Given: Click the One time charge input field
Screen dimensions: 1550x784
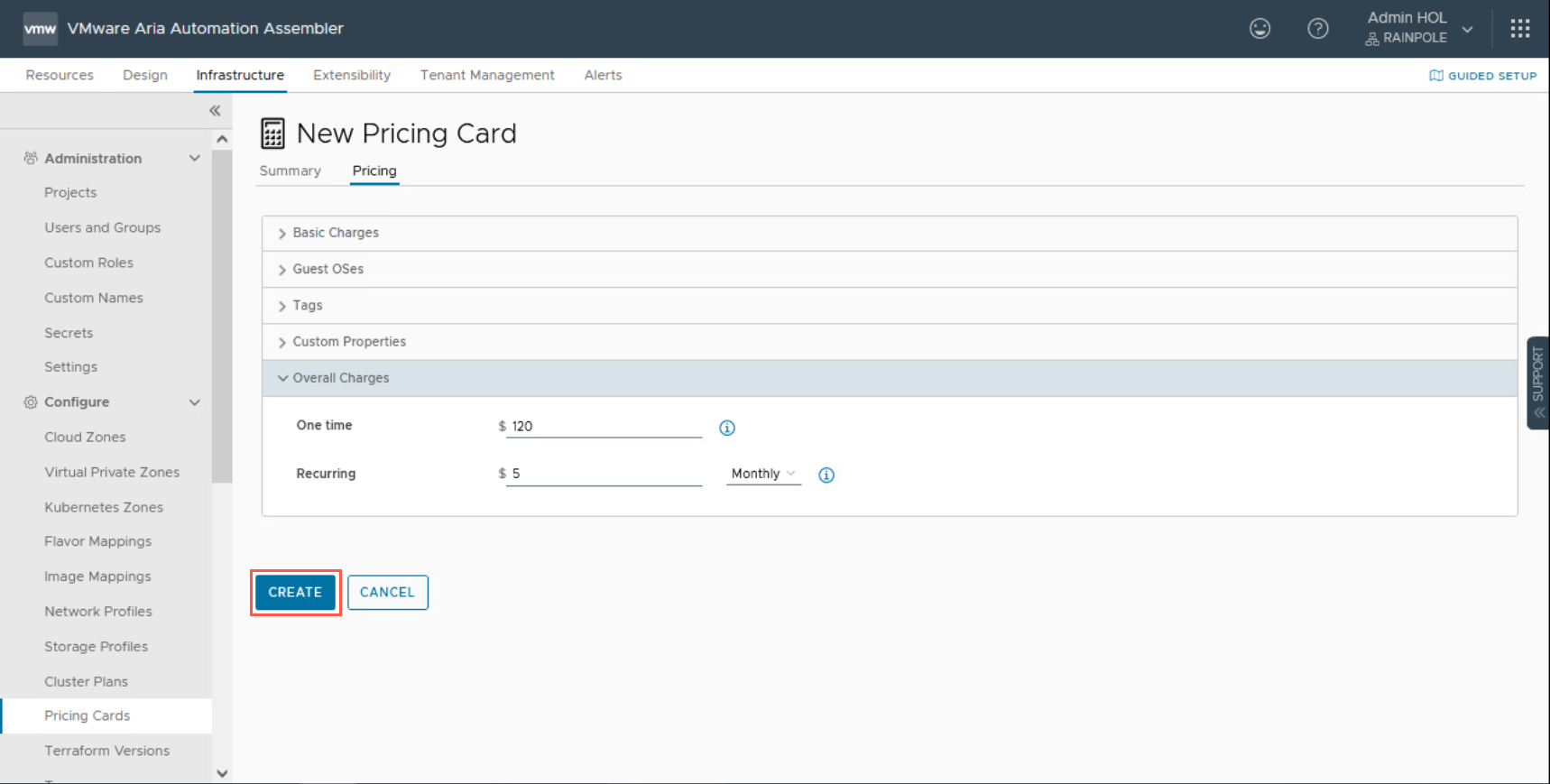Looking at the screenshot, I should click(604, 426).
